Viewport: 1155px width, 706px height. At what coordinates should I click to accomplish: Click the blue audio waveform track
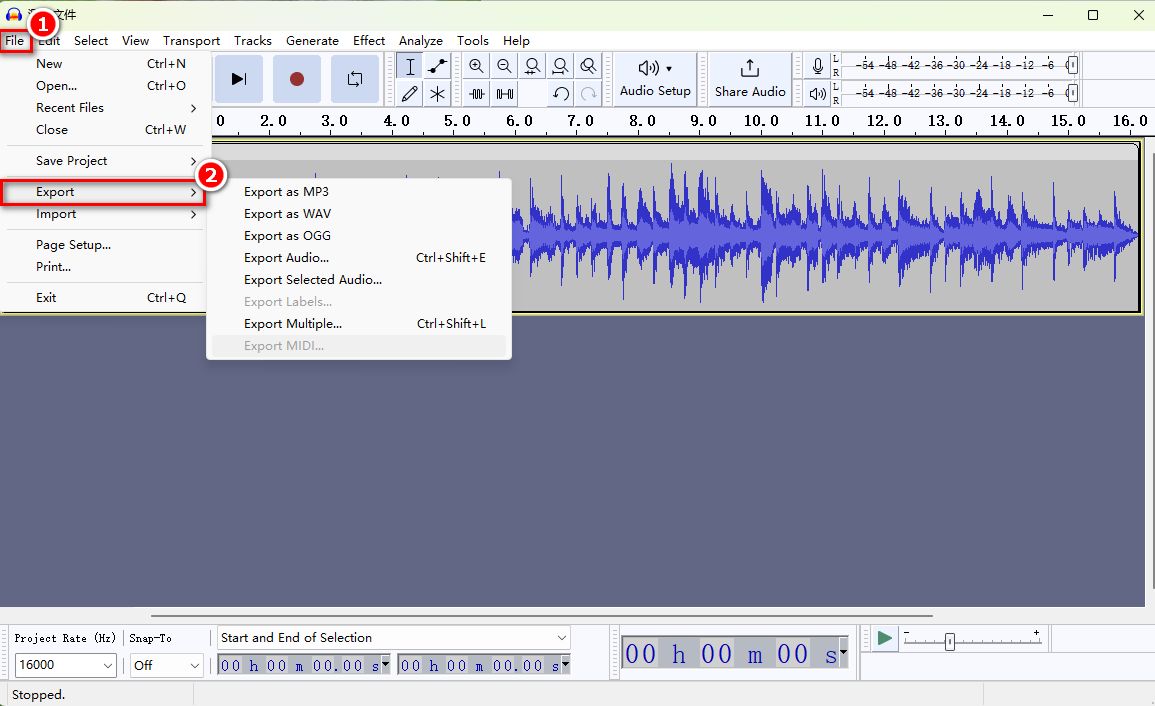click(x=825, y=236)
